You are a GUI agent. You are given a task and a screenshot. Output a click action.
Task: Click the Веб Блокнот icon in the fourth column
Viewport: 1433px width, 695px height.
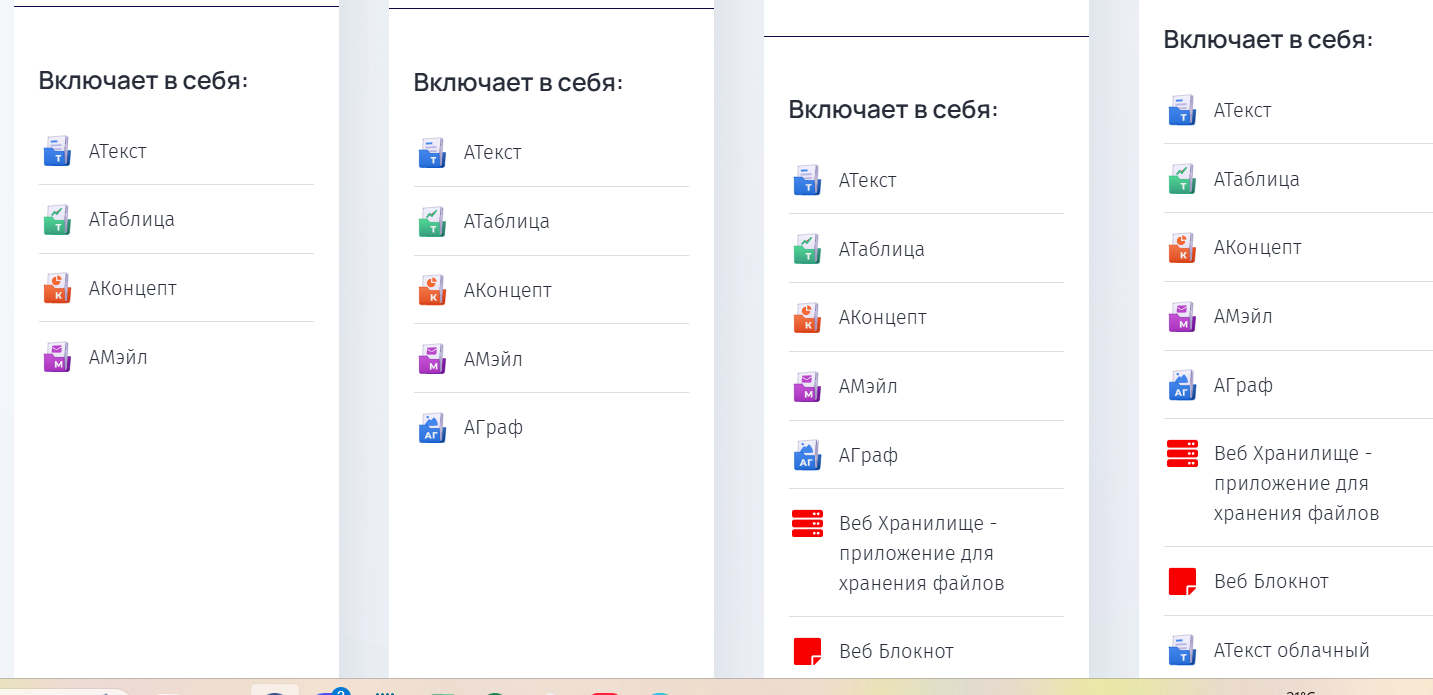[x=1182, y=581]
